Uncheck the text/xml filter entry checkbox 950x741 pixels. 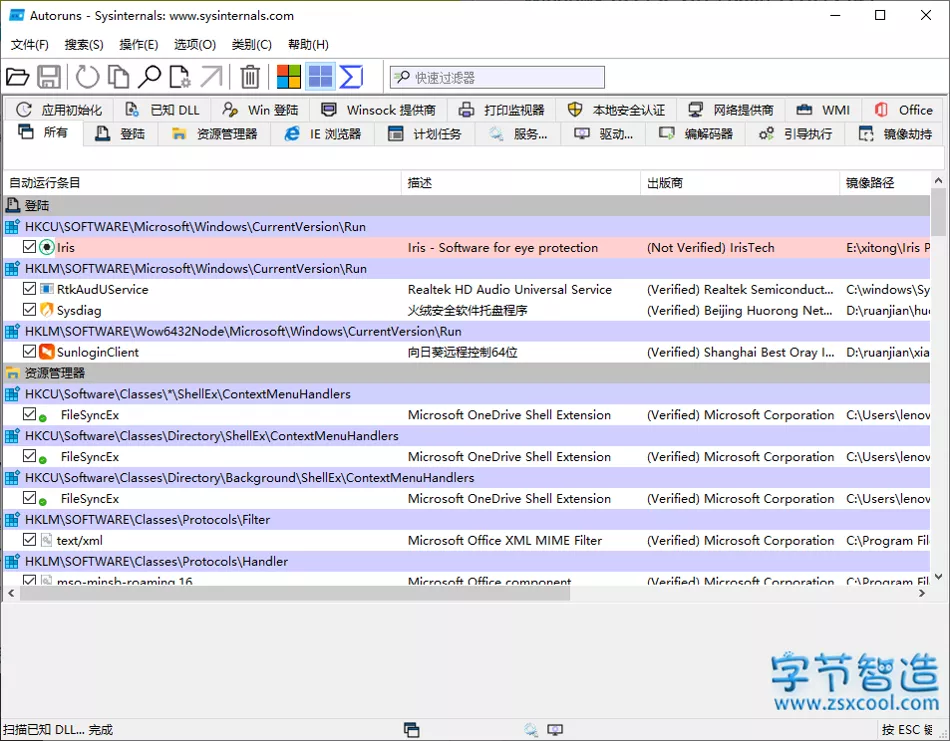(29, 539)
